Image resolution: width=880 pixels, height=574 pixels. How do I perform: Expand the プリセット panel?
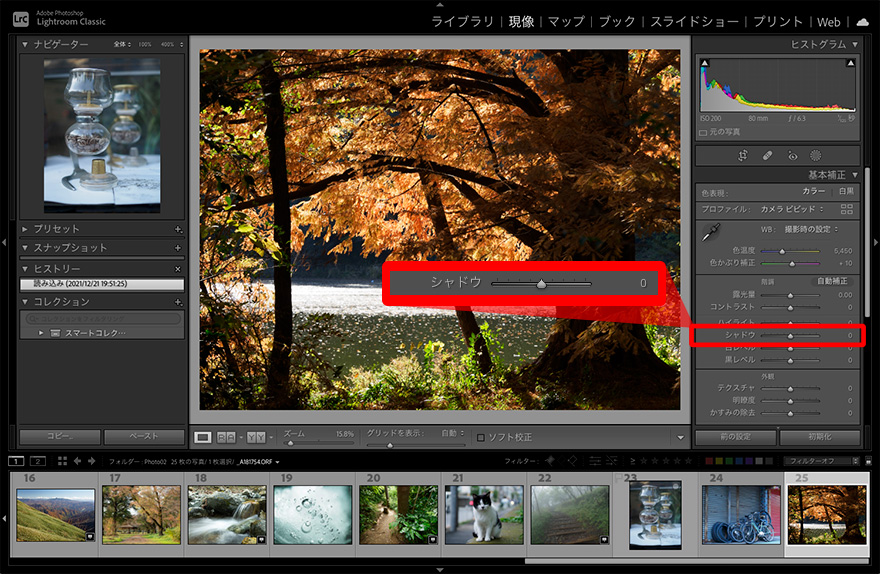(x=26, y=229)
